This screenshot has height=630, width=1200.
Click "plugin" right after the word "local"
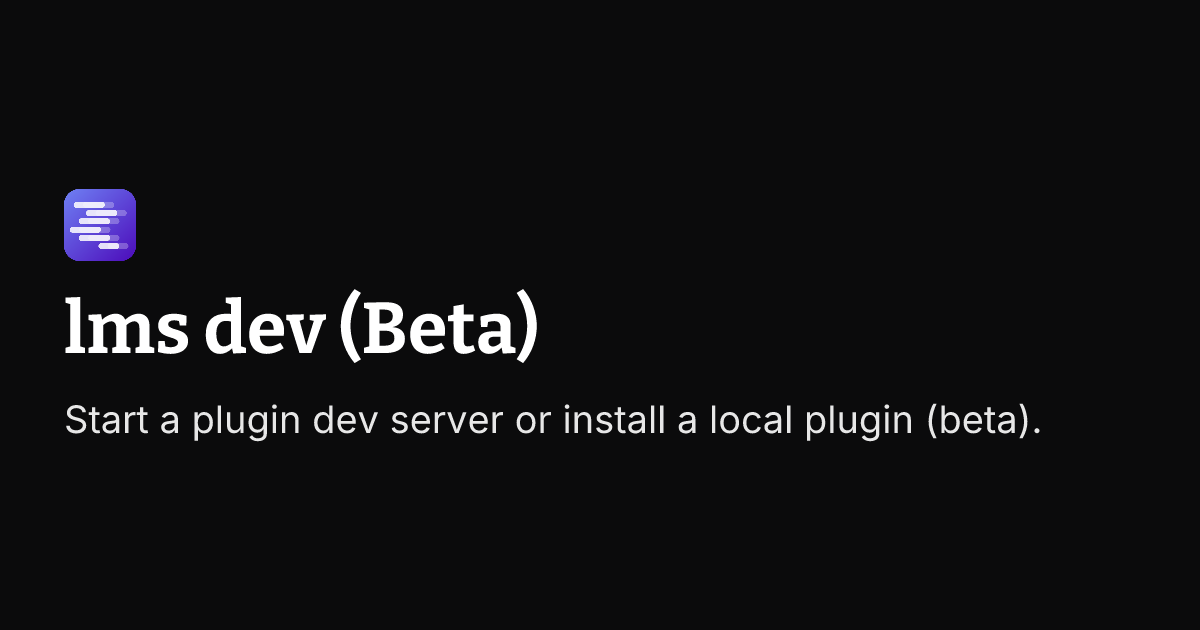click(856, 424)
